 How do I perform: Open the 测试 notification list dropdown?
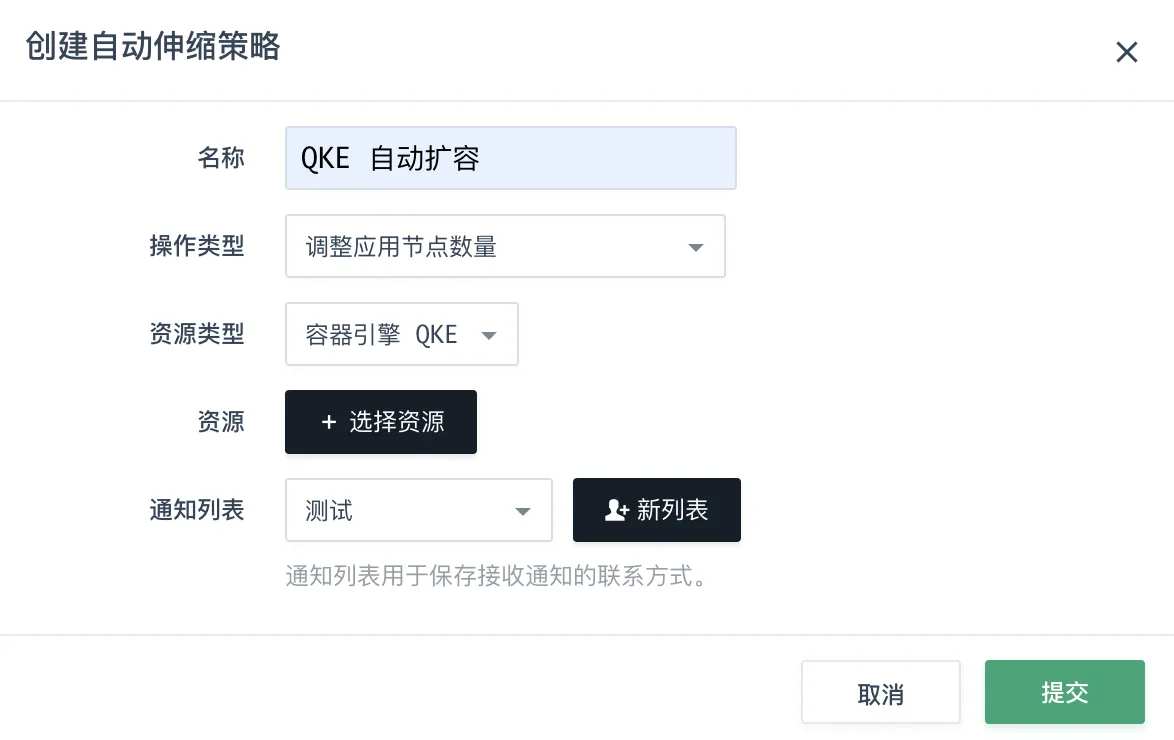pyautogui.click(x=419, y=510)
